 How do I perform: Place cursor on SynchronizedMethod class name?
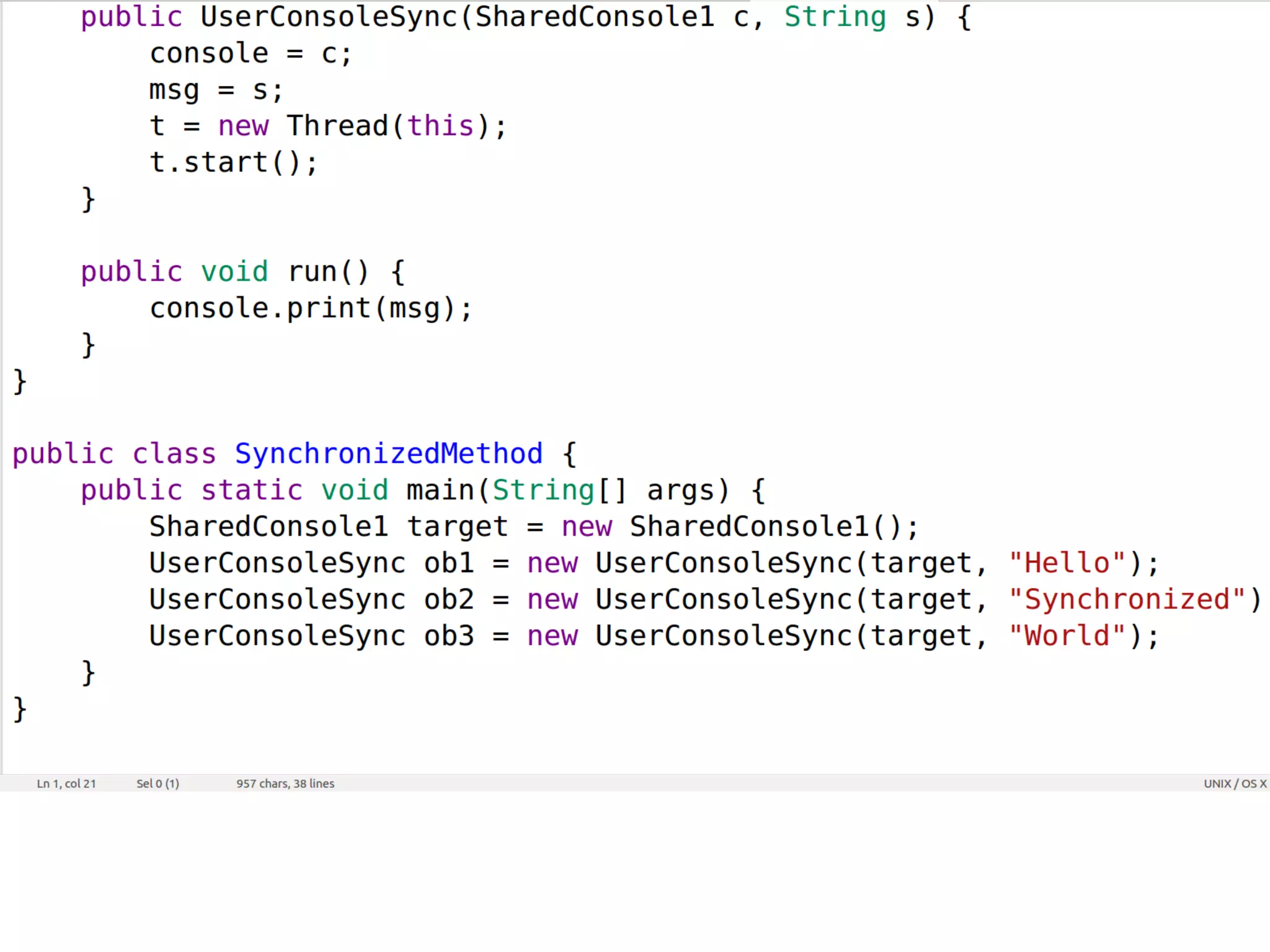pyautogui.click(x=388, y=454)
